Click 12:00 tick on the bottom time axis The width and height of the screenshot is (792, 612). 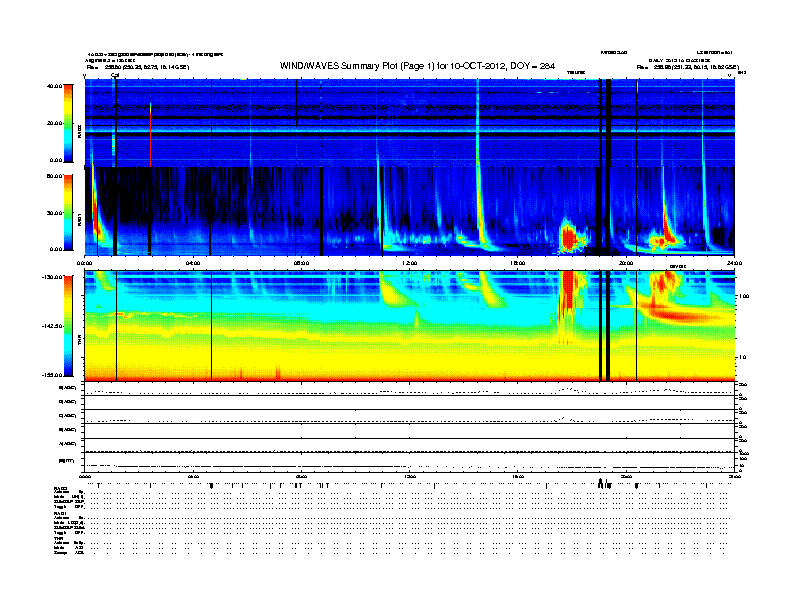tap(410, 476)
